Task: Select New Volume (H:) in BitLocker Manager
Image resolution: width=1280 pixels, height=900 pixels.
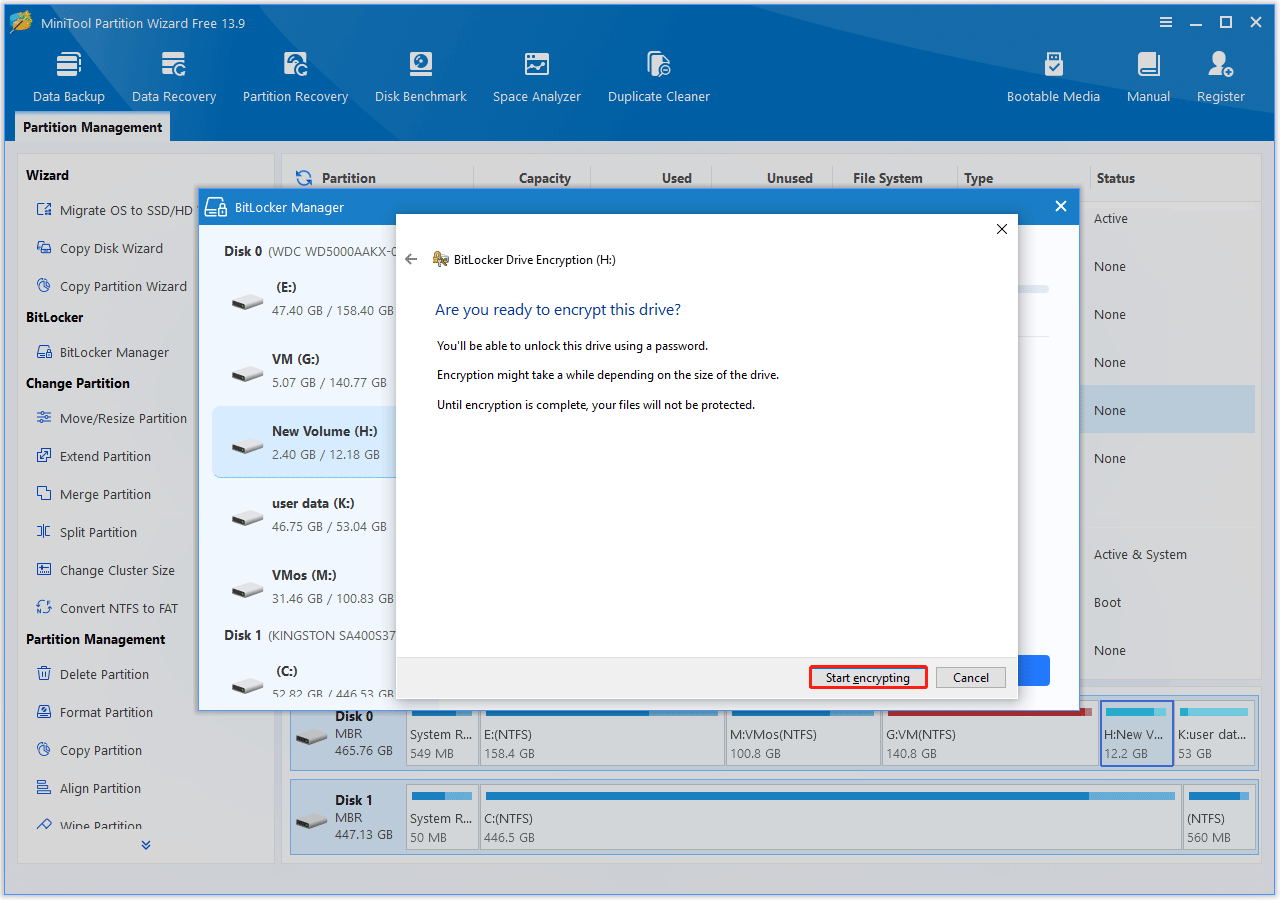Action: point(304,442)
